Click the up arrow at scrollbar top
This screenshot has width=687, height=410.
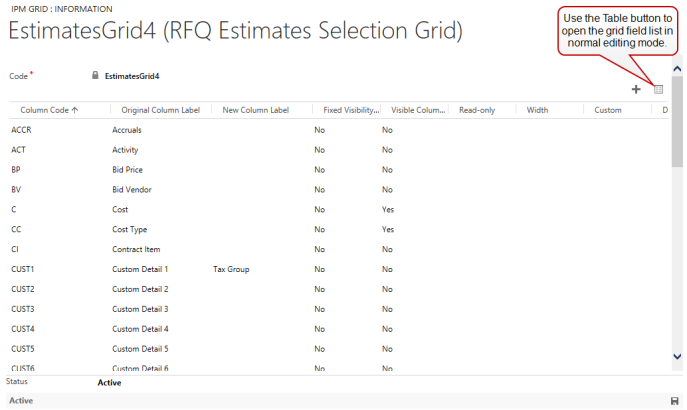pos(677,69)
